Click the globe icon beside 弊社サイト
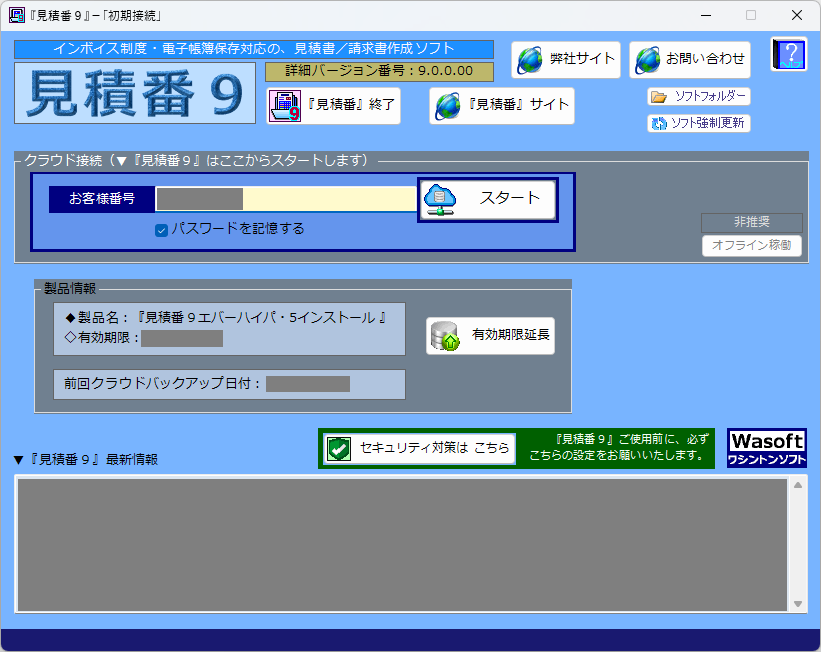The width and height of the screenshot is (821, 652). point(530,60)
